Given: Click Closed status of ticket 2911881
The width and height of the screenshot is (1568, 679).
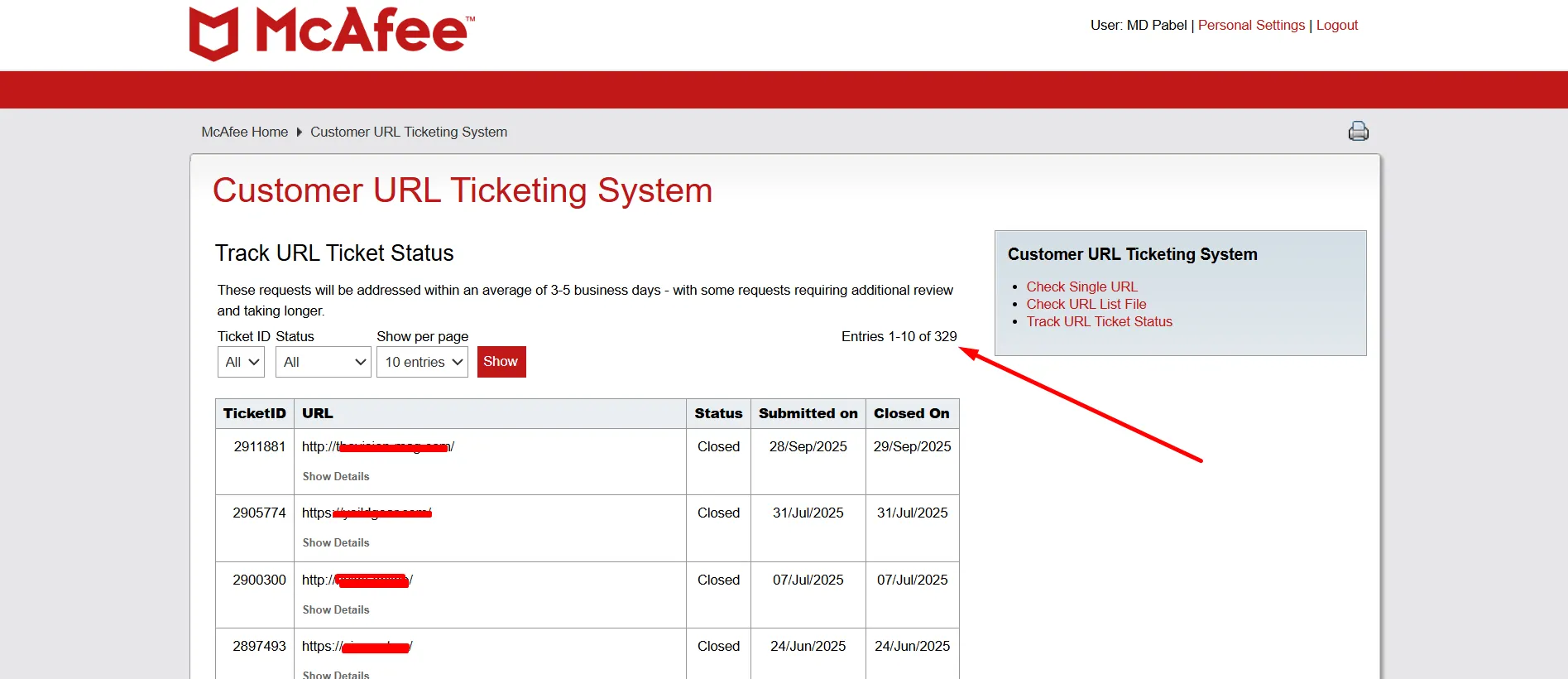Looking at the screenshot, I should click(x=718, y=446).
